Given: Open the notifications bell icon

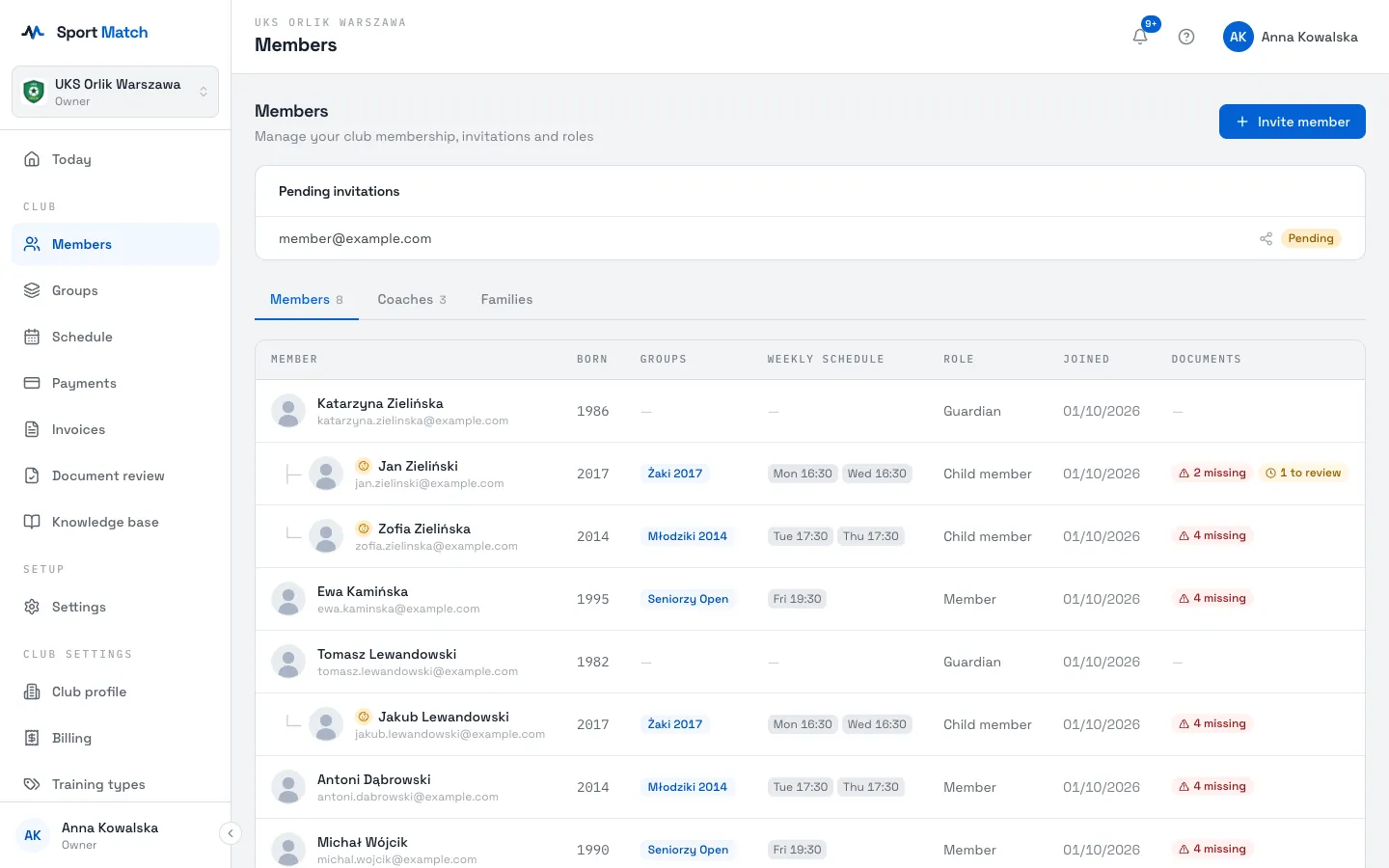Looking at the screenshot, I should tap(1140, 37).
